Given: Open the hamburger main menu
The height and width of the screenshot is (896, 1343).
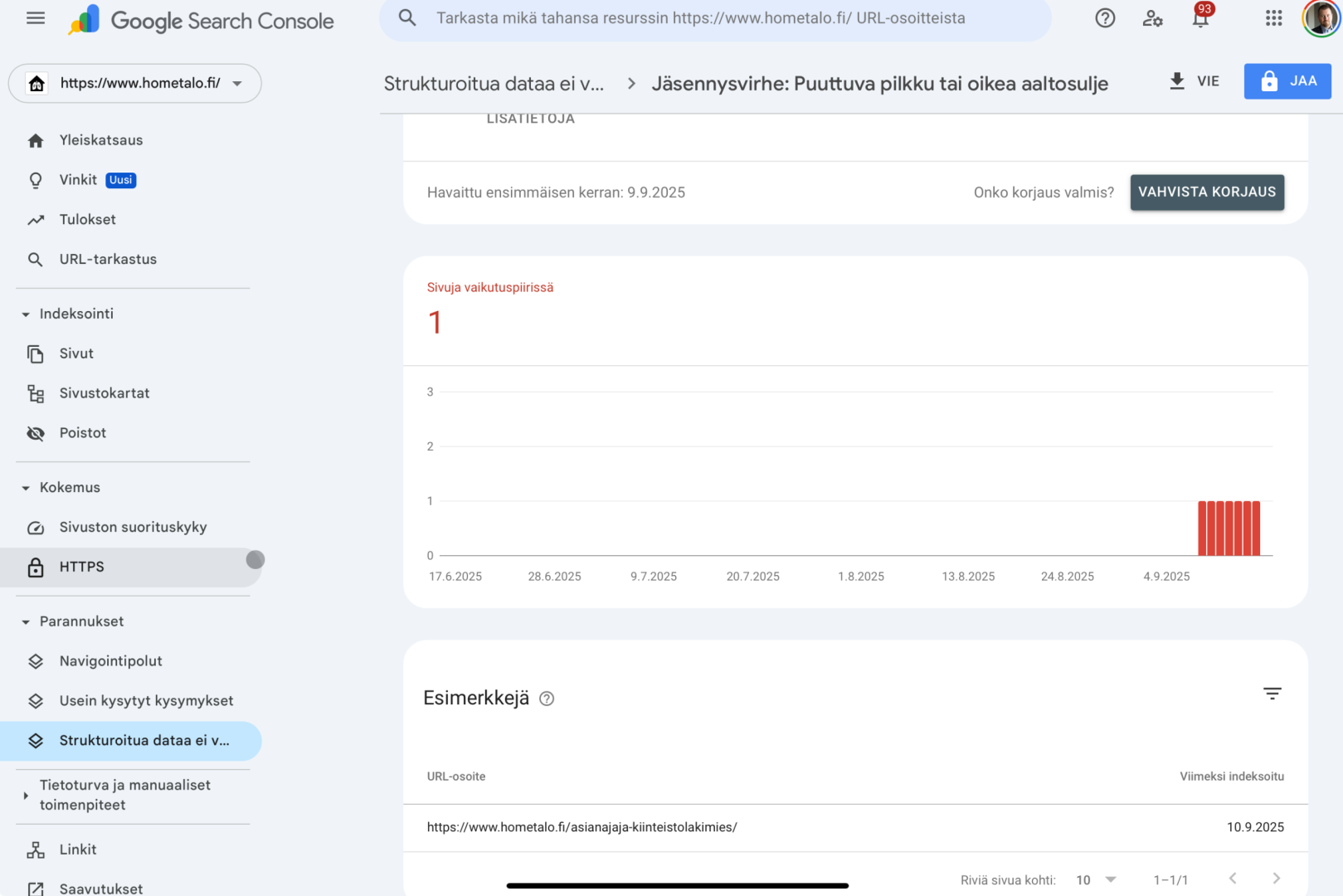Looking at the screenshot, I should [36, 18].
